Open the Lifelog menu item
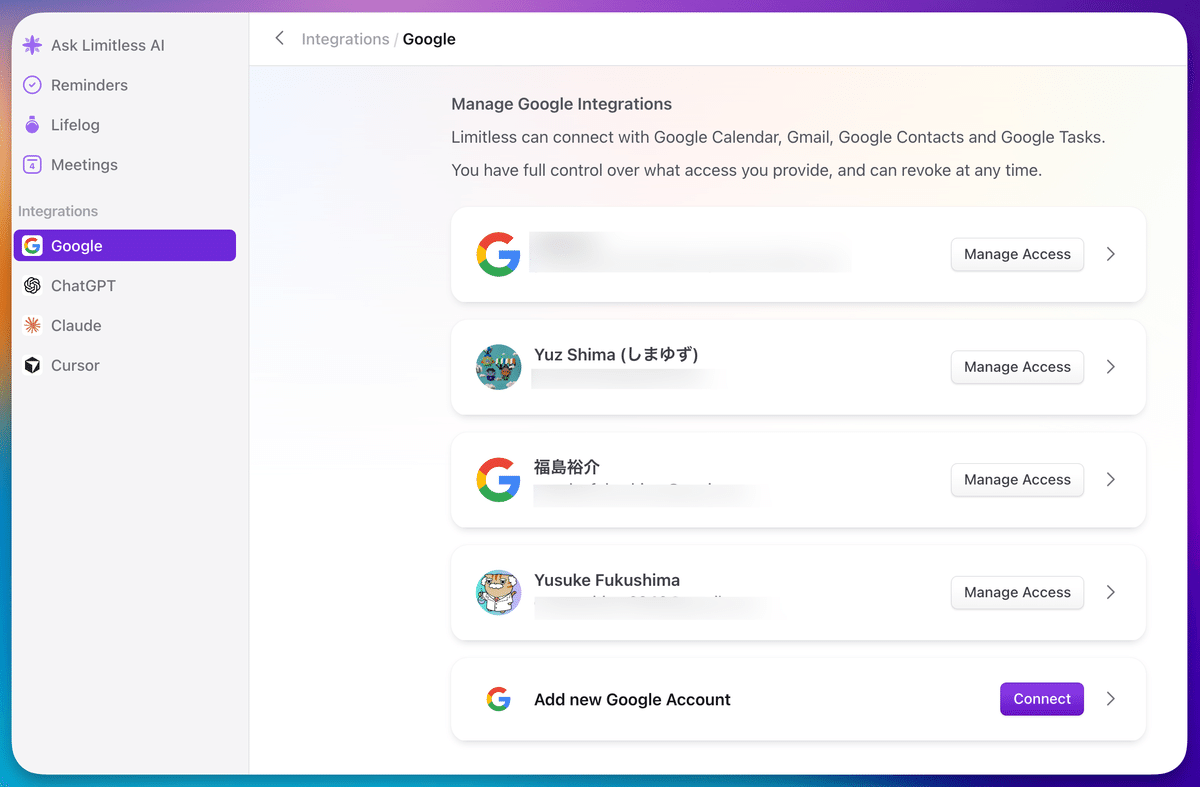1200x787 pixels. [x=75, y=125]
